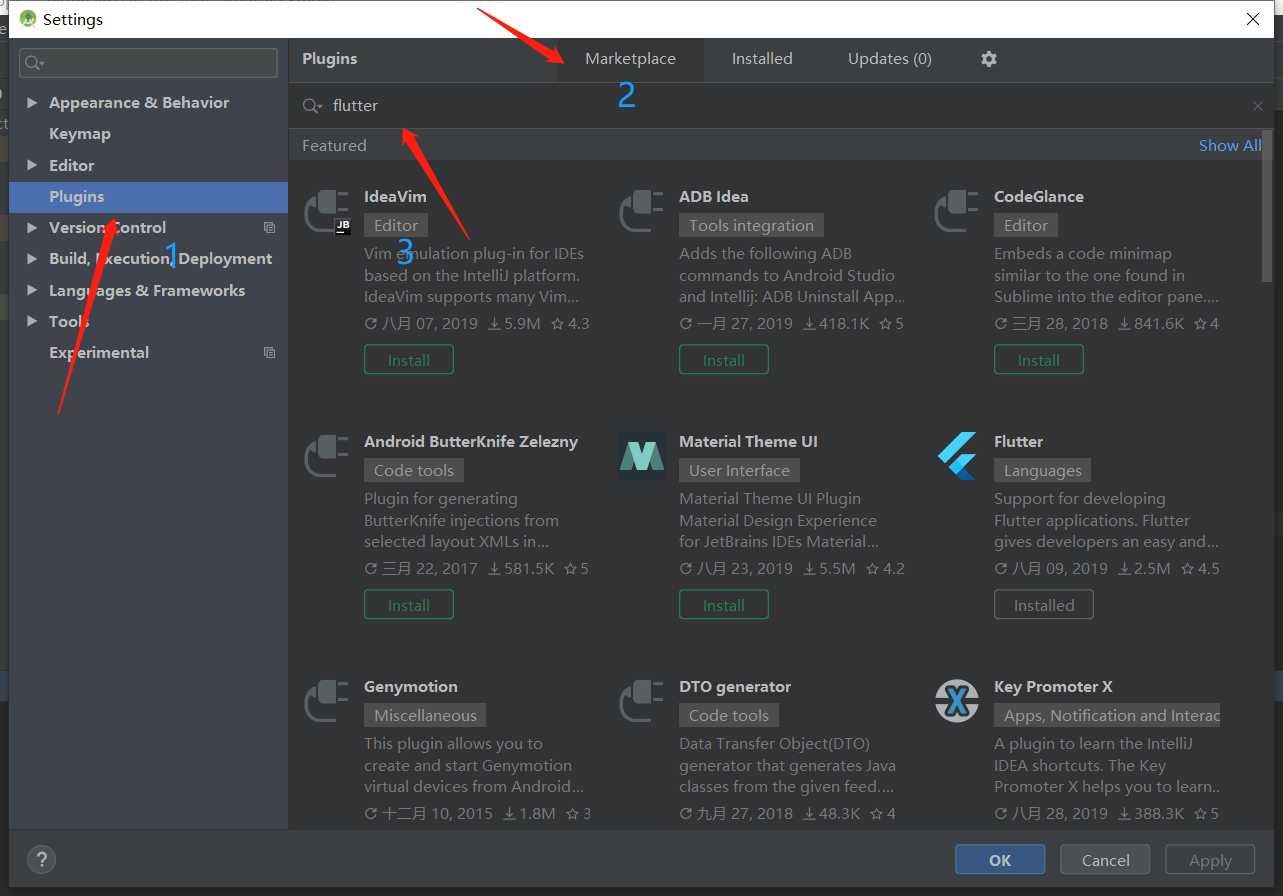Click the Editor tag under IdeaVim

click(x=396, y=226)
